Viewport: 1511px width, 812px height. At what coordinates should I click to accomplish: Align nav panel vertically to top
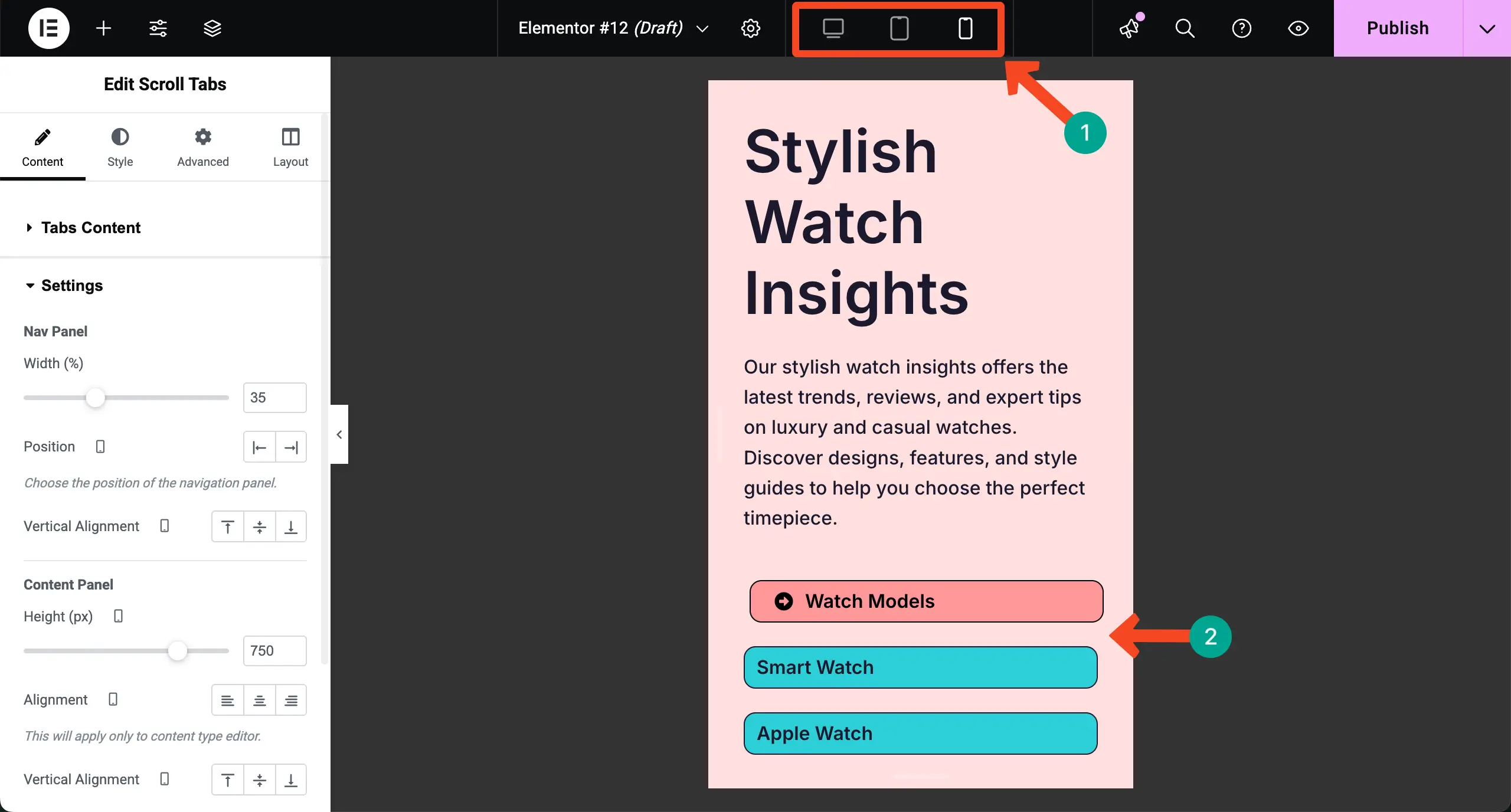tap(228, 526)
